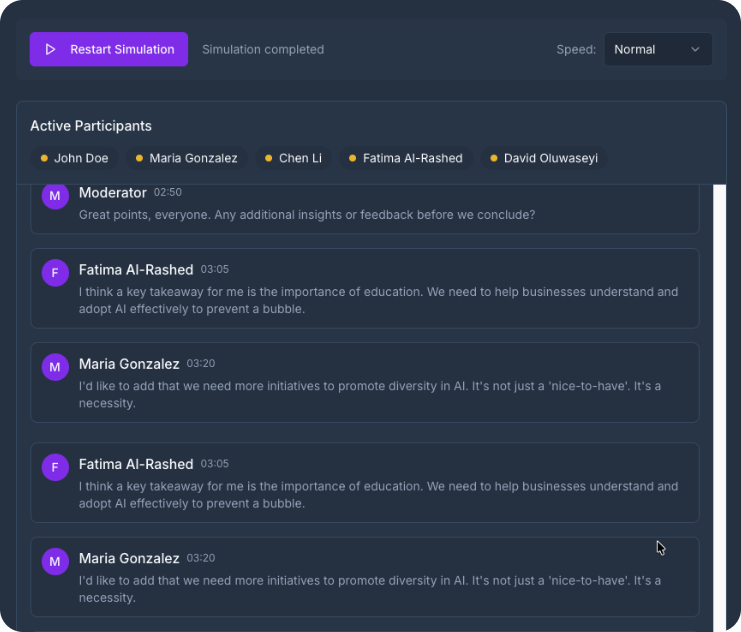Pick the David Oluwaseyi participant chip

pos(544,158)
